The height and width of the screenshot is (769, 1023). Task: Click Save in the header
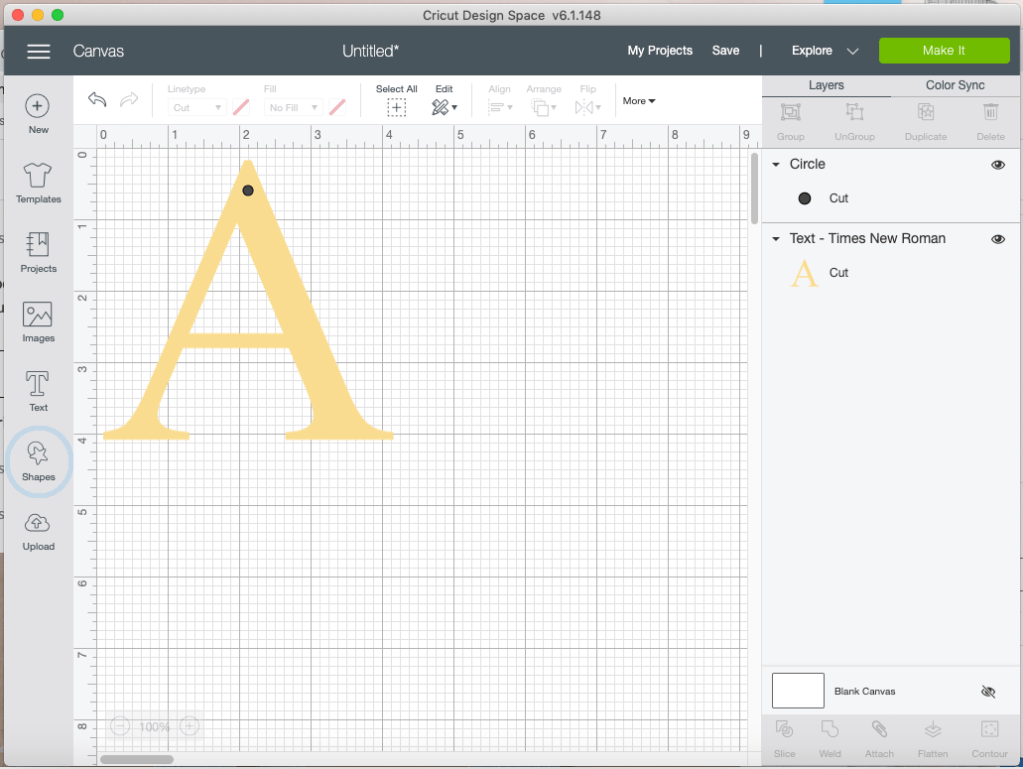point(725,51)
